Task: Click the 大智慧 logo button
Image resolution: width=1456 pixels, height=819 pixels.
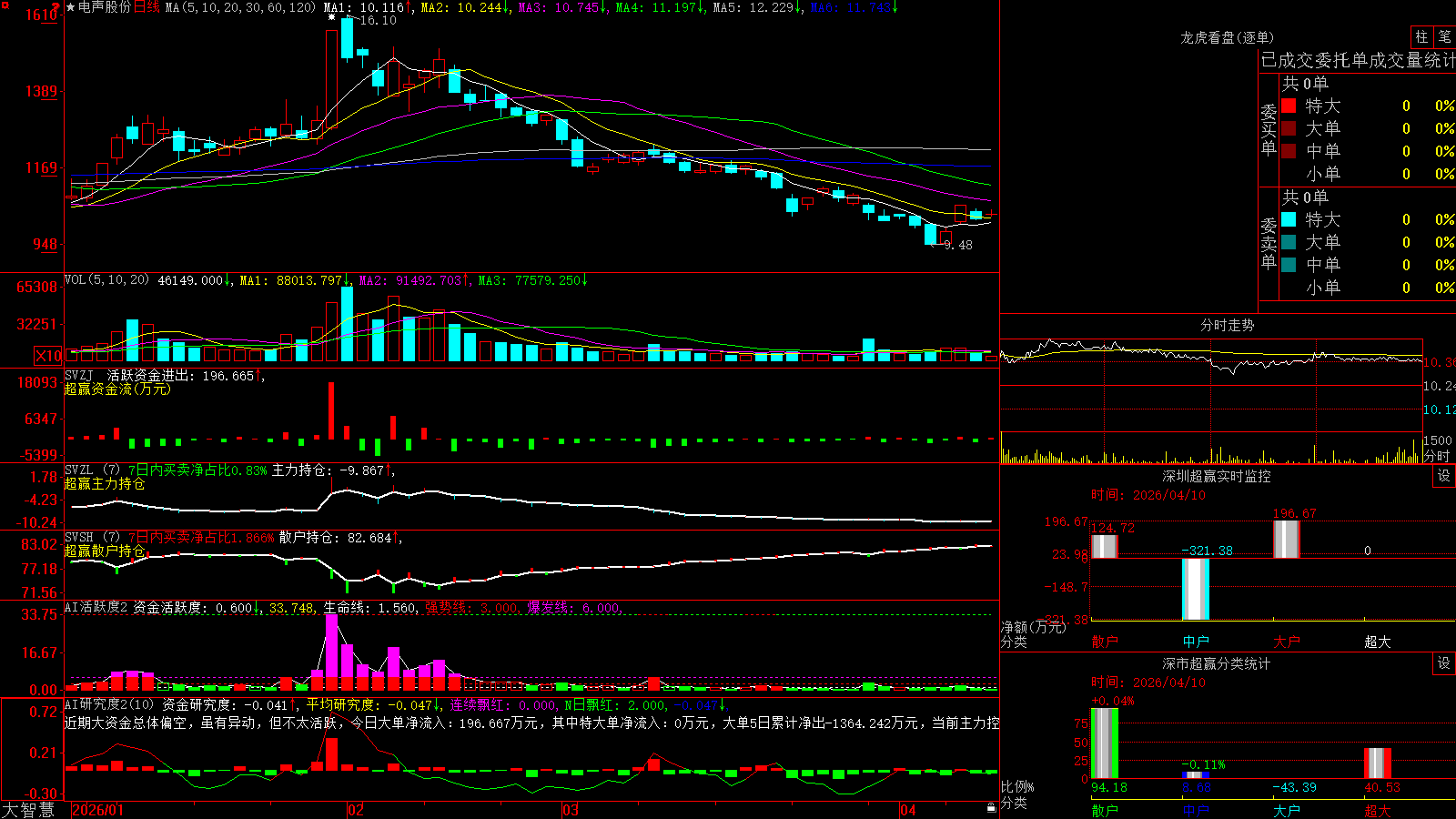Action: point(28,809)
